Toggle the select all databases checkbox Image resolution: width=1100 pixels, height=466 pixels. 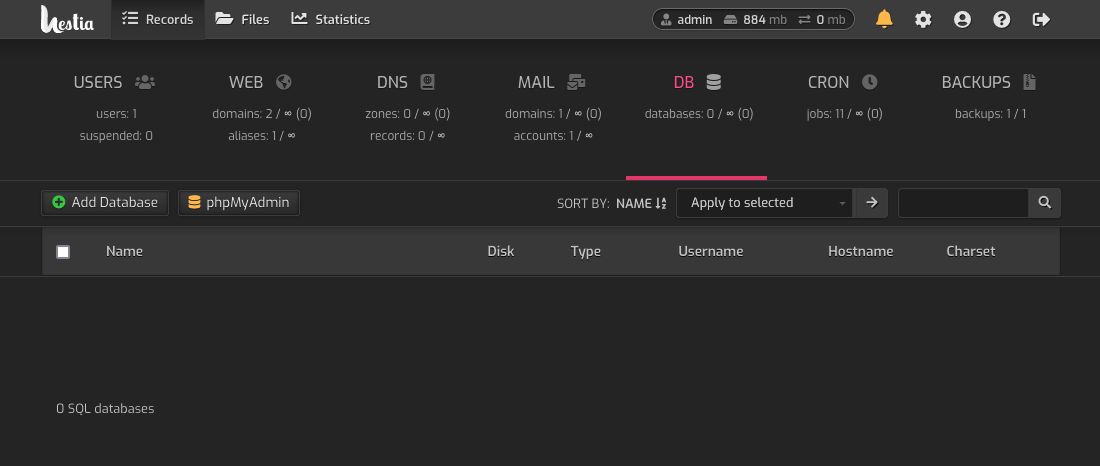tap(63, 252)
